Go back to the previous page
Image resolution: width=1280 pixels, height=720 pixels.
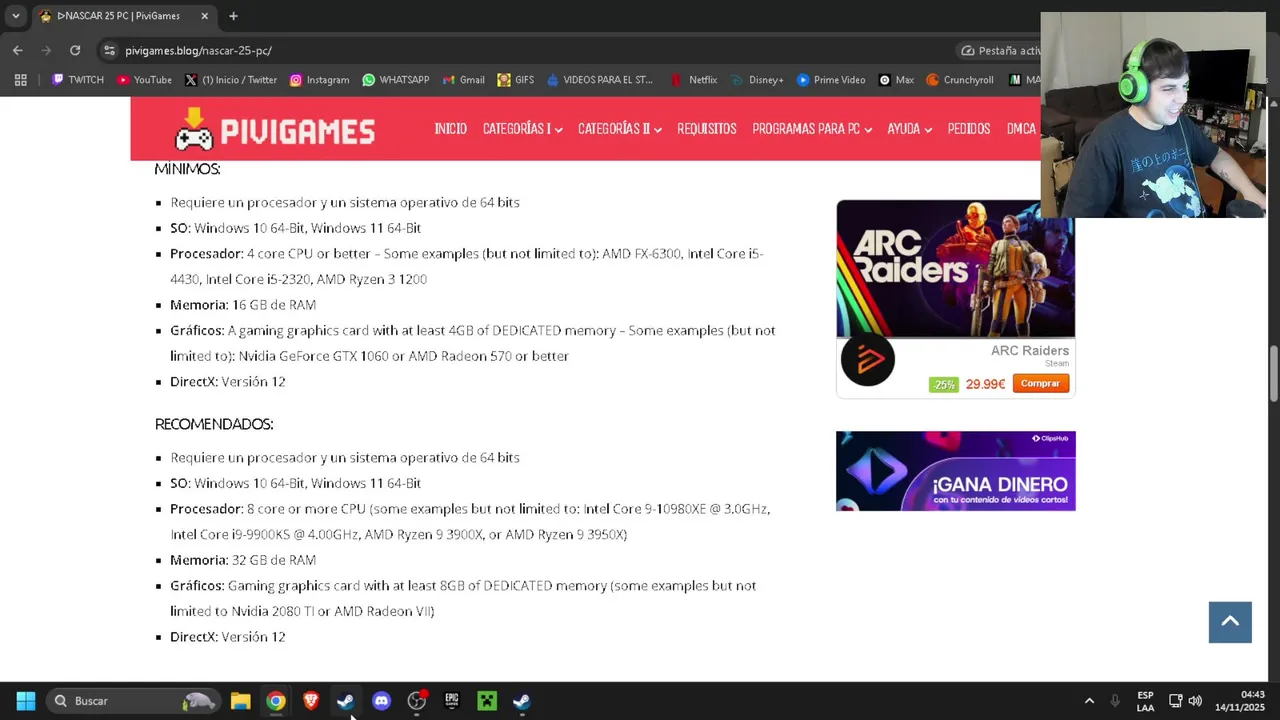[x=18, y=50]
